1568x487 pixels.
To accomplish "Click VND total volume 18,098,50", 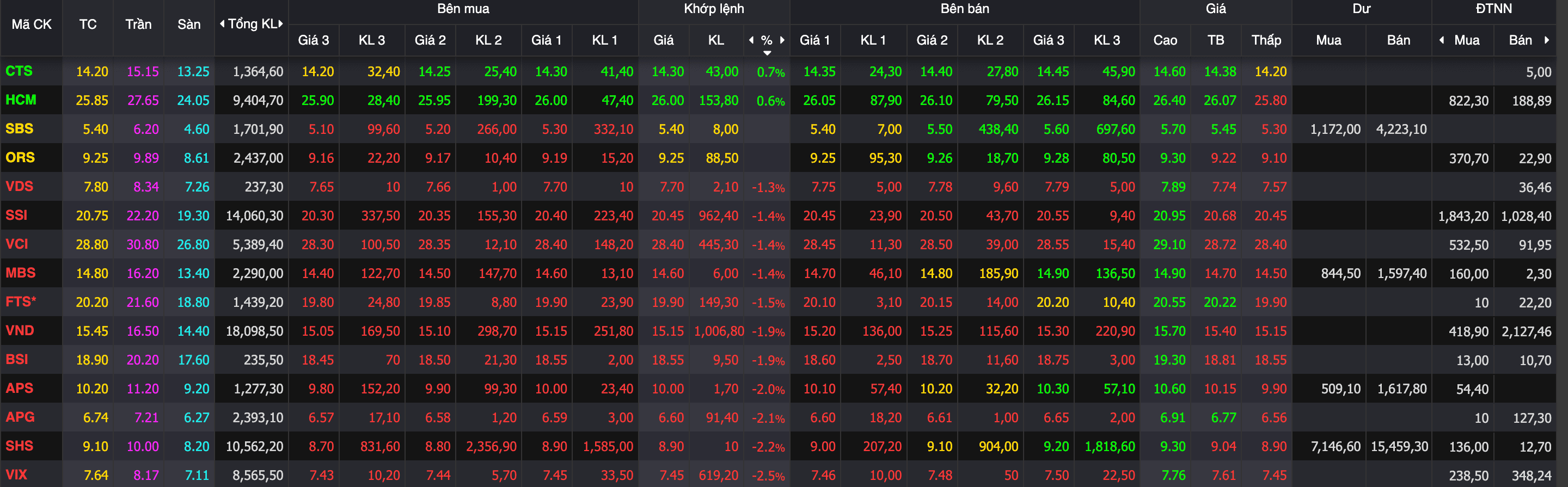I will point(254,331).
